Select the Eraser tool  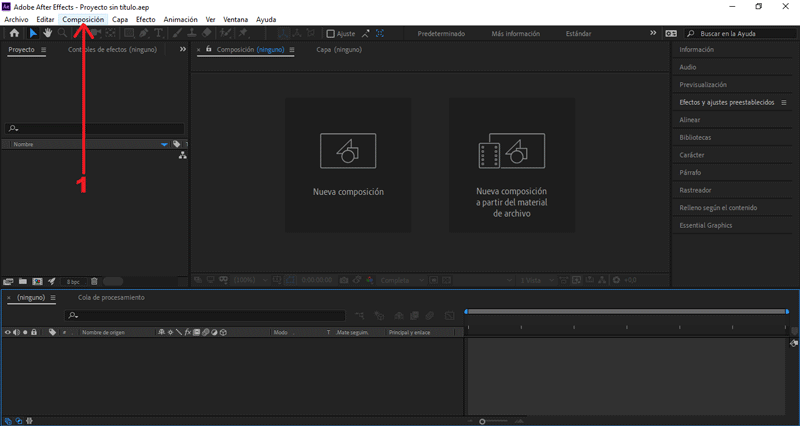point(206,33)
